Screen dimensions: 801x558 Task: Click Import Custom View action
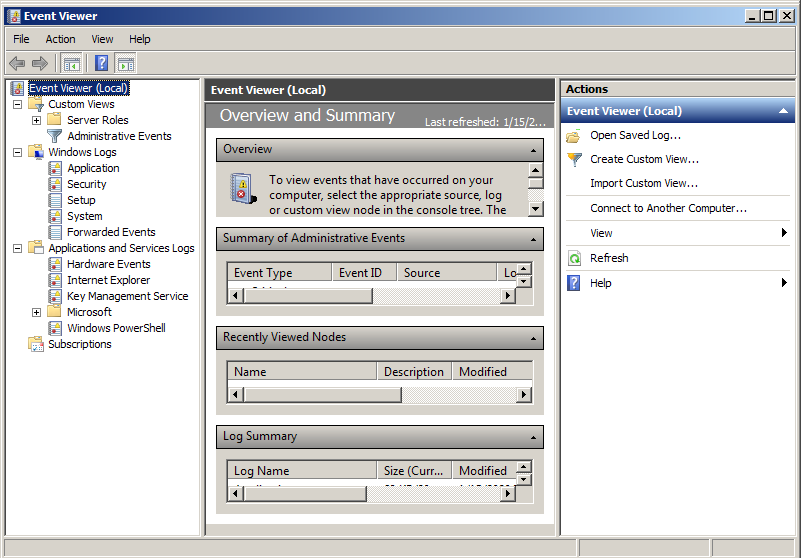[x=644, y=183]
